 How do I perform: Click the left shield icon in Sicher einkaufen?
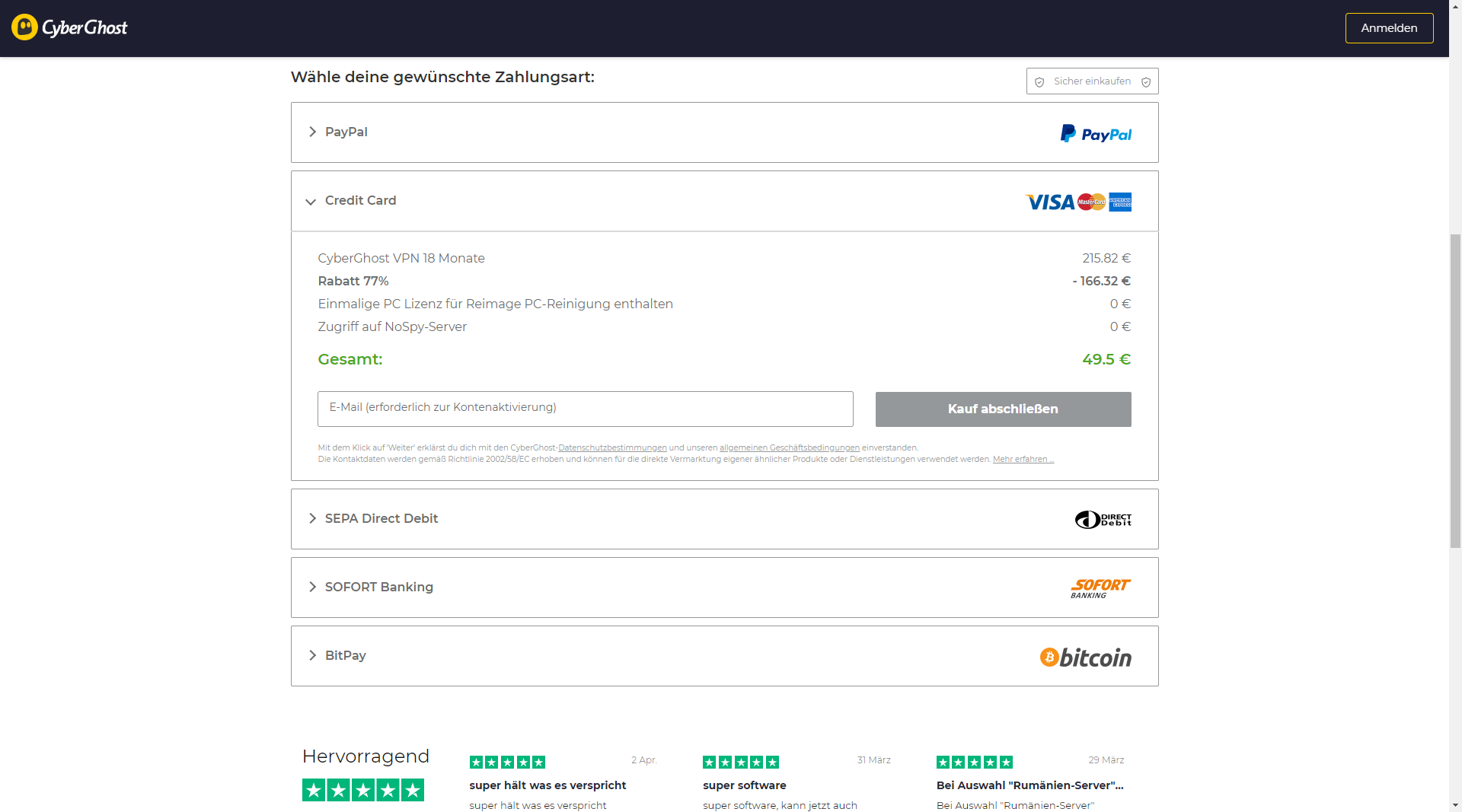point(1039,82)
